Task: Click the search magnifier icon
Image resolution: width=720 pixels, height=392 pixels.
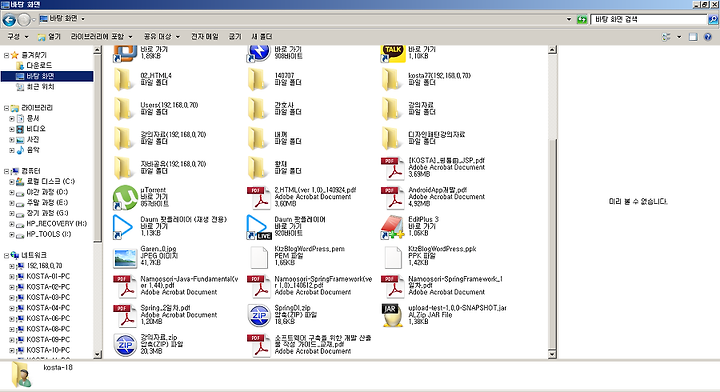Action: point(713,19)
